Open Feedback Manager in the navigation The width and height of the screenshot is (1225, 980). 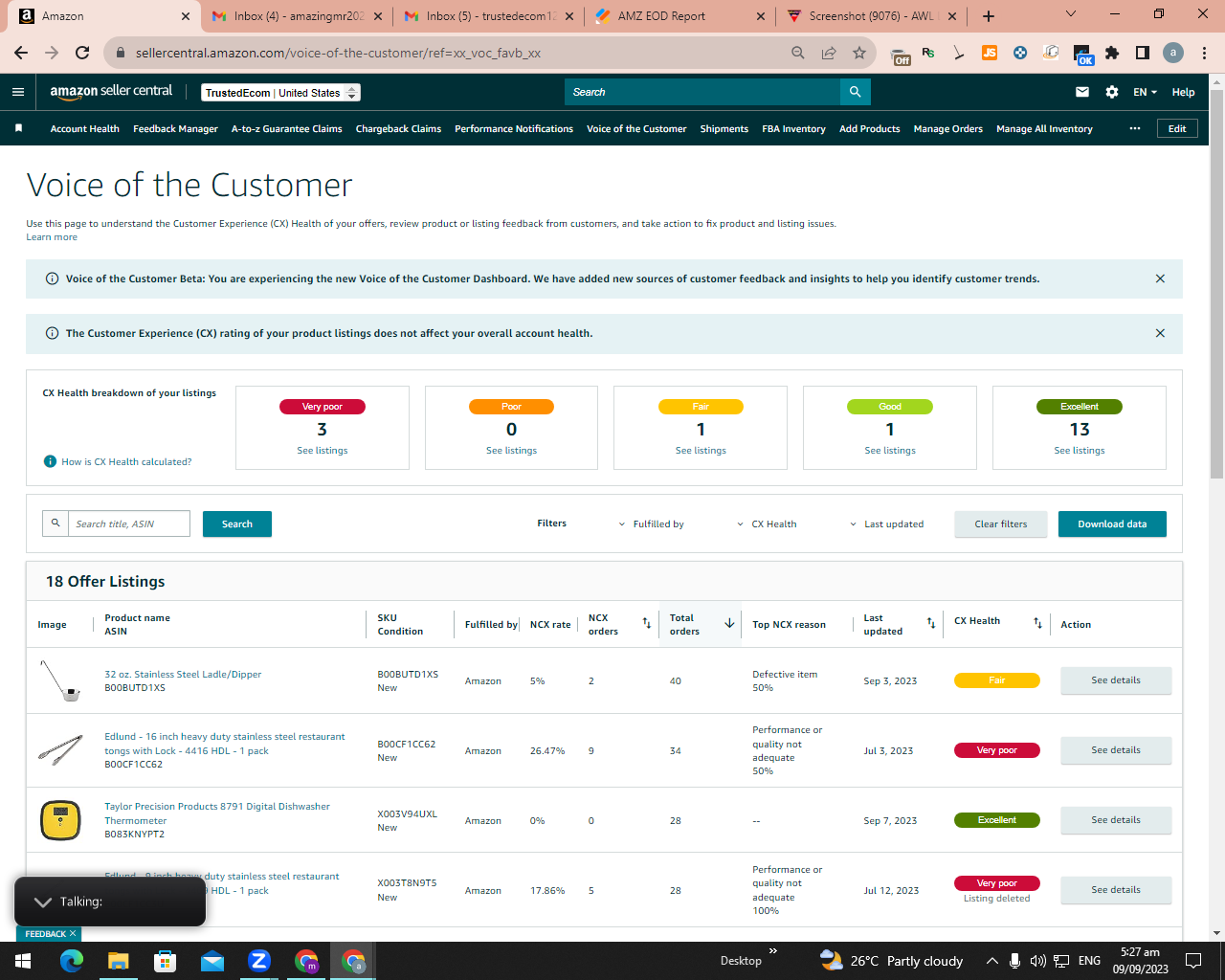click(x=176, y=128)
